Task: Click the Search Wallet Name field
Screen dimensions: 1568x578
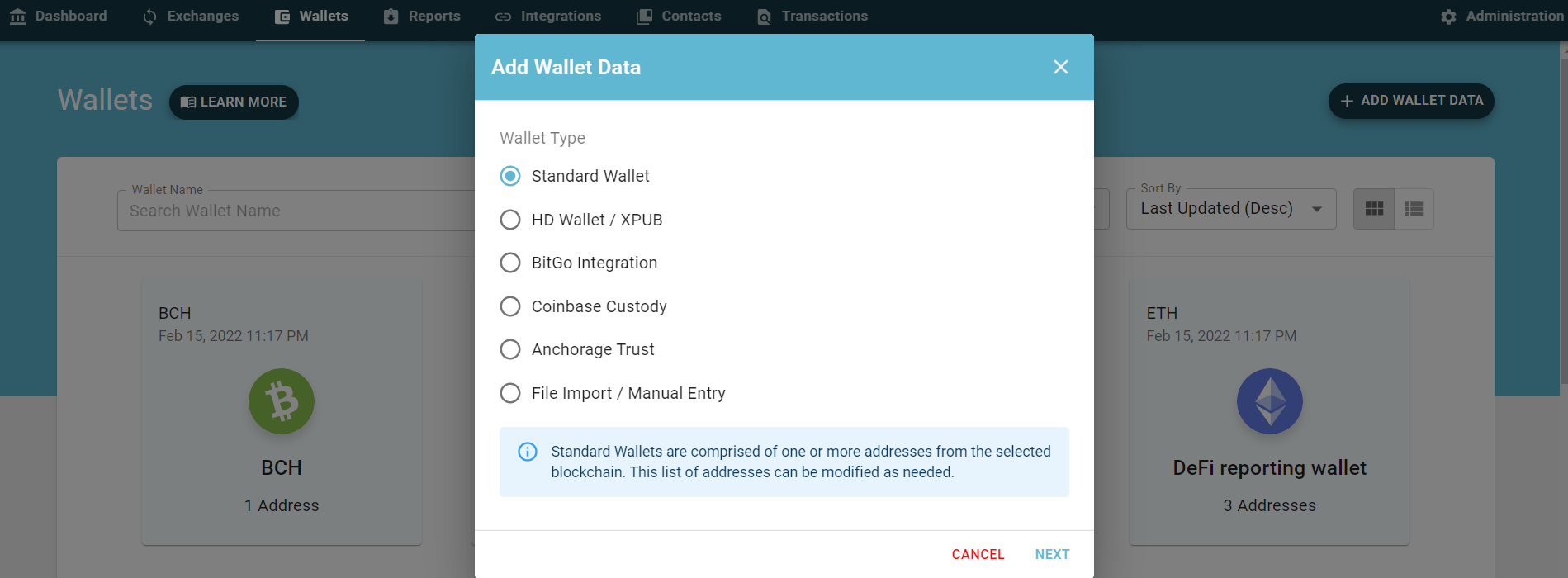Action: (x=297, y=211)
